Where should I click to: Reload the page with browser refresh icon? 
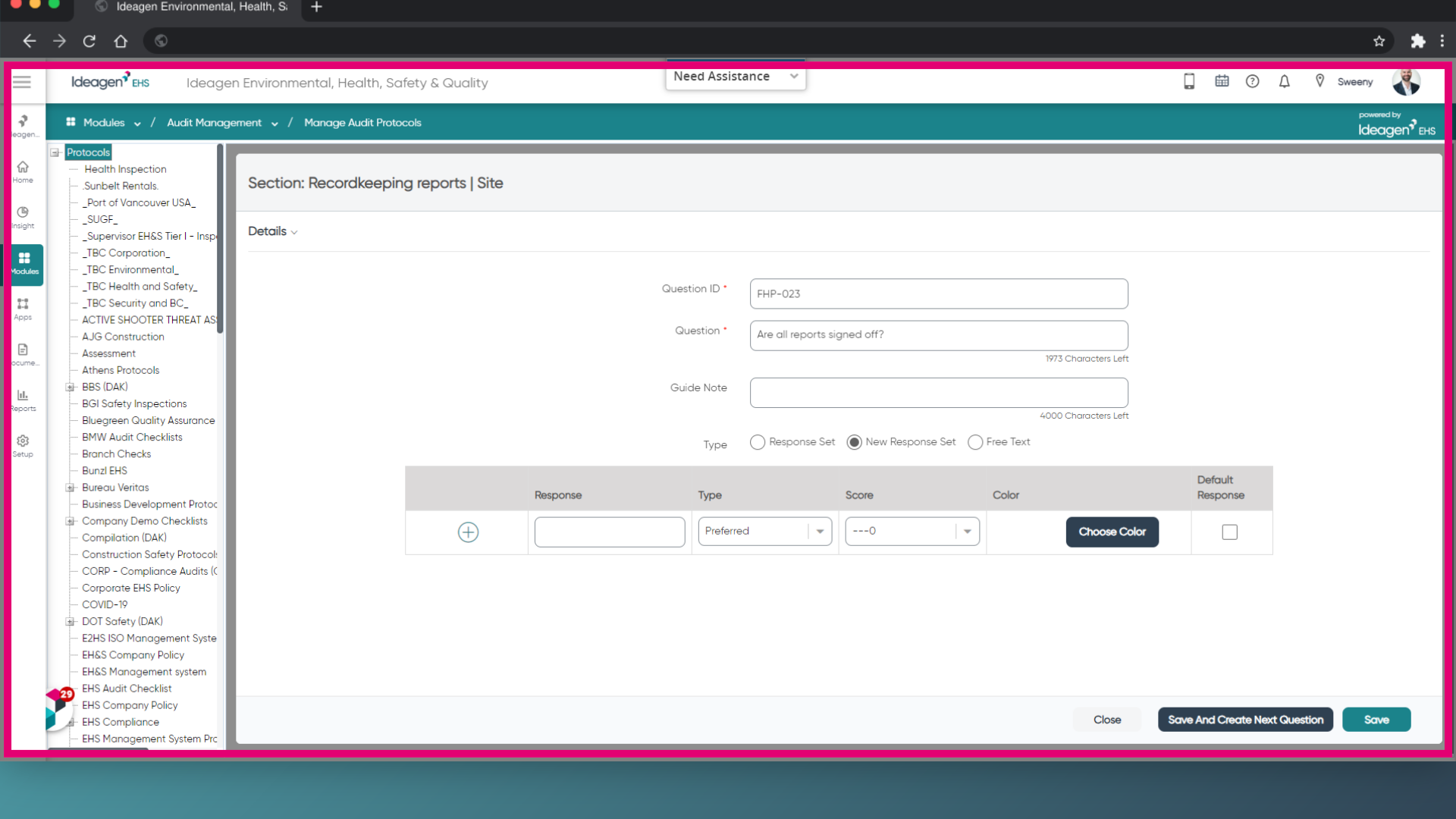(89, 41)
